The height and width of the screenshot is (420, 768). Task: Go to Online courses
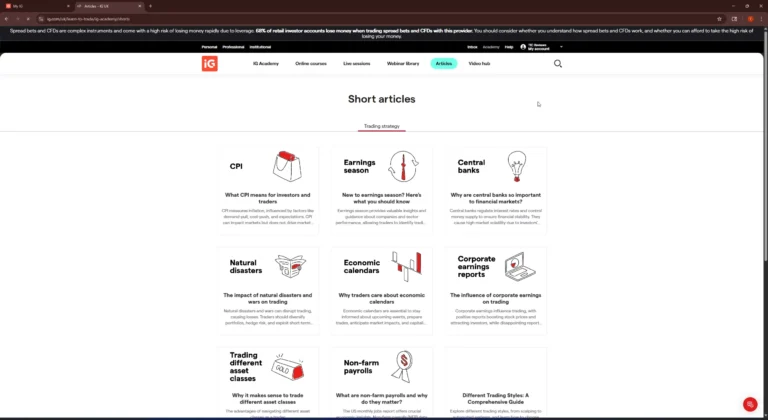click(311, 64)
